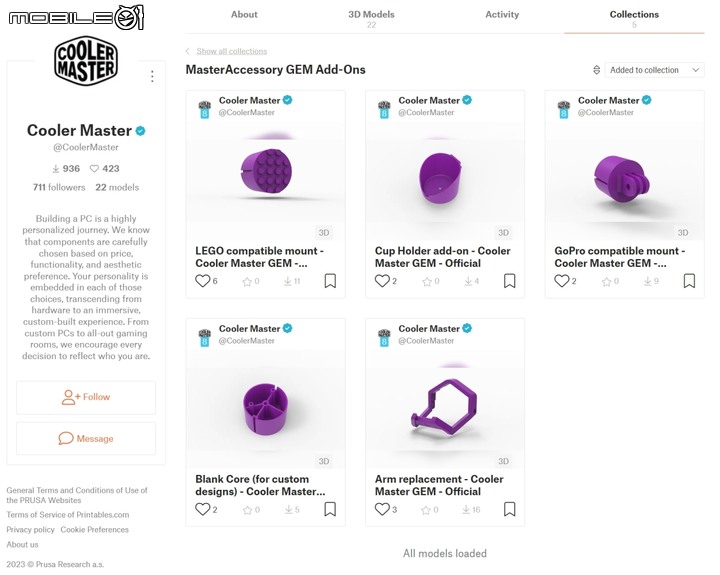This screenshot has width=720, height=575.
Task: Bookmark the GoPro compatible mount model
Action: 689,281
